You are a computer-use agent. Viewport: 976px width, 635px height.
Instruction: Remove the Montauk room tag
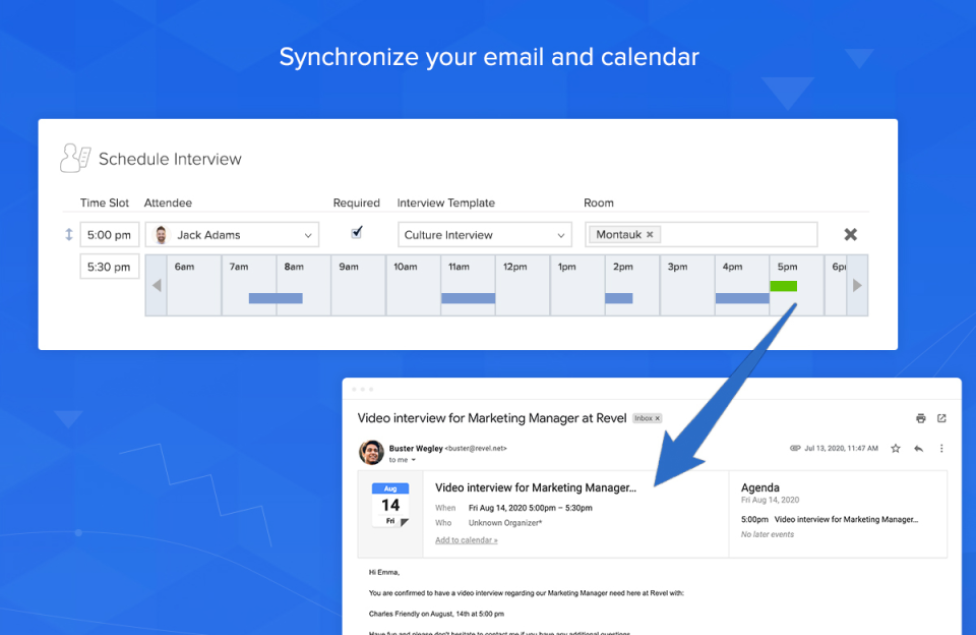click(x=650, y=235)
